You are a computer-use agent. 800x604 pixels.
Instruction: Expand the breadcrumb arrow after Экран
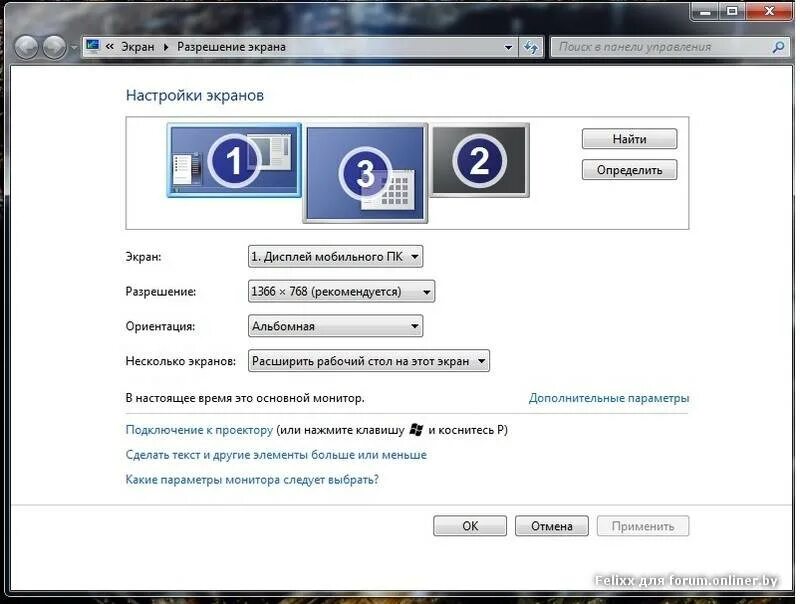166,47
